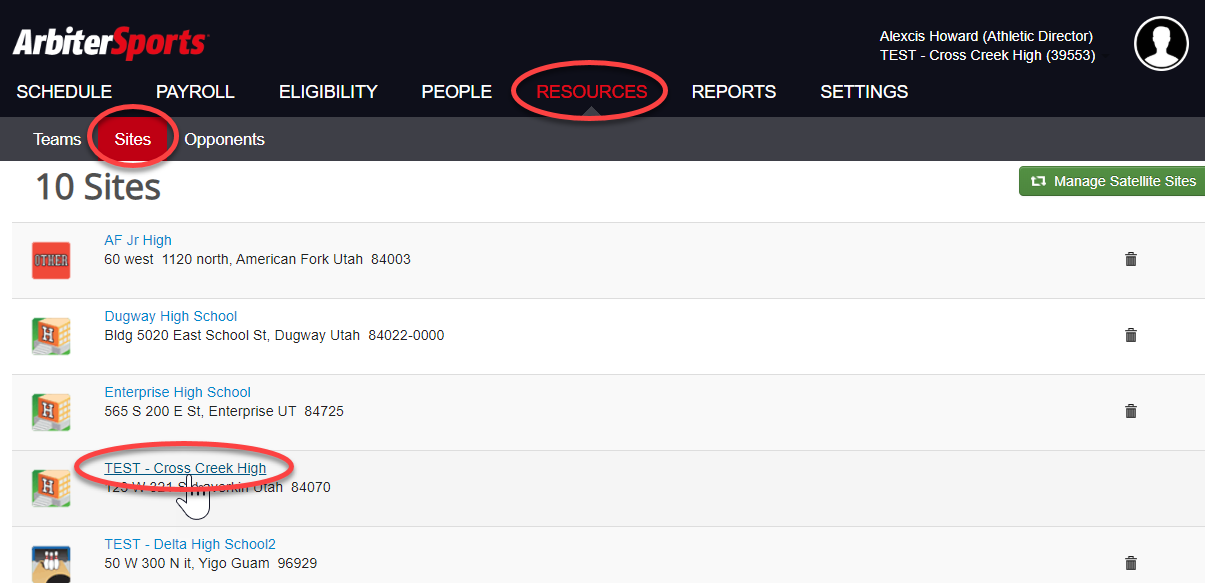1205x583 pixels.
Task: Open the AF Jr High site link
Action: [138, 240]
